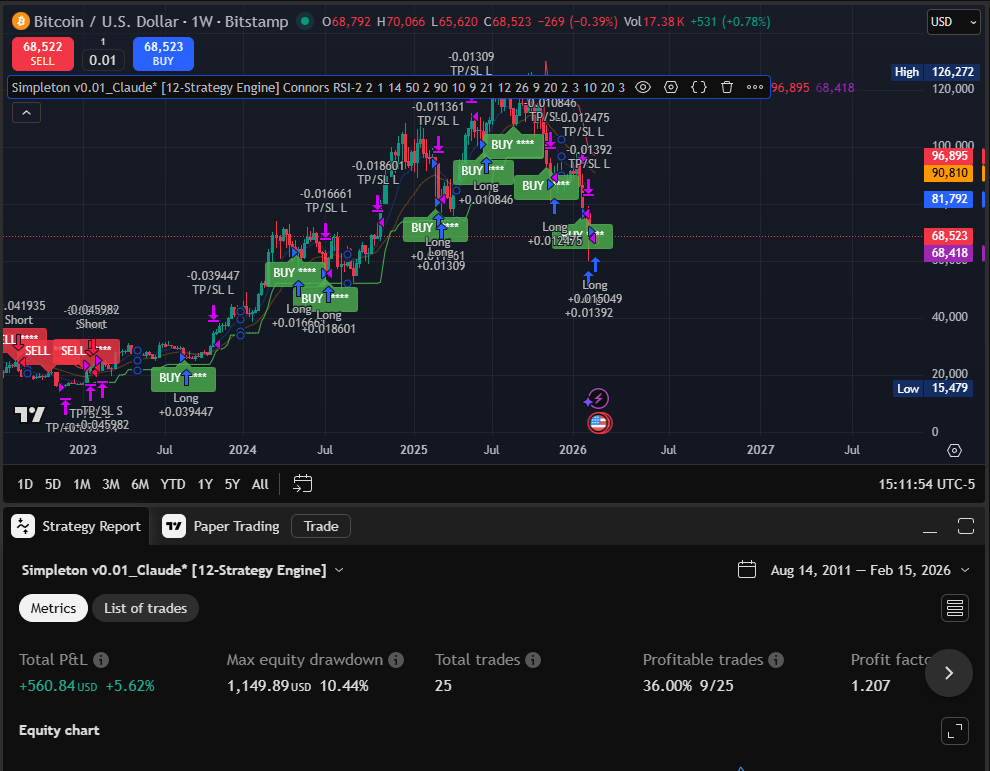Click the Low 15,479 price label
This screenshot has height=771, width=990.
935,388
